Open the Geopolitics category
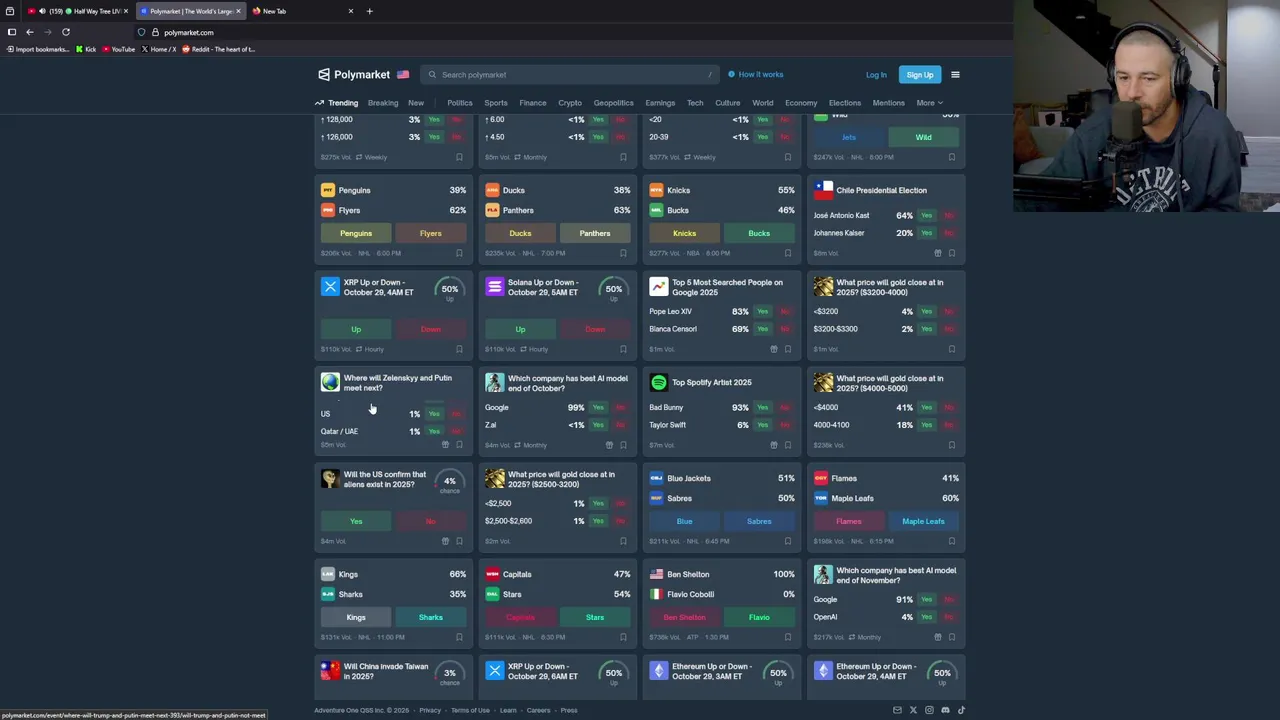The width and height of the screenshot is (1280, 720). pyautogui.click(x=613, y=103)
